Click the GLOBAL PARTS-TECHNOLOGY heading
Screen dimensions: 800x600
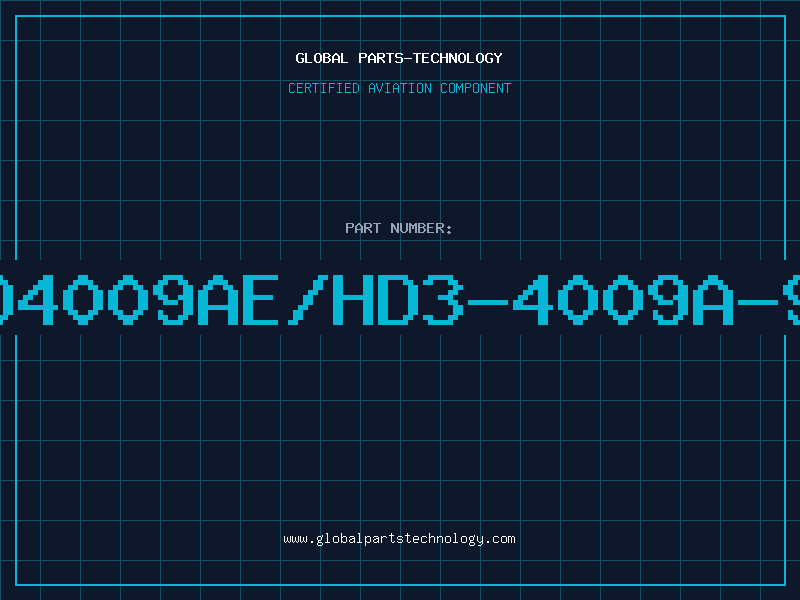(x=399, y=58)
